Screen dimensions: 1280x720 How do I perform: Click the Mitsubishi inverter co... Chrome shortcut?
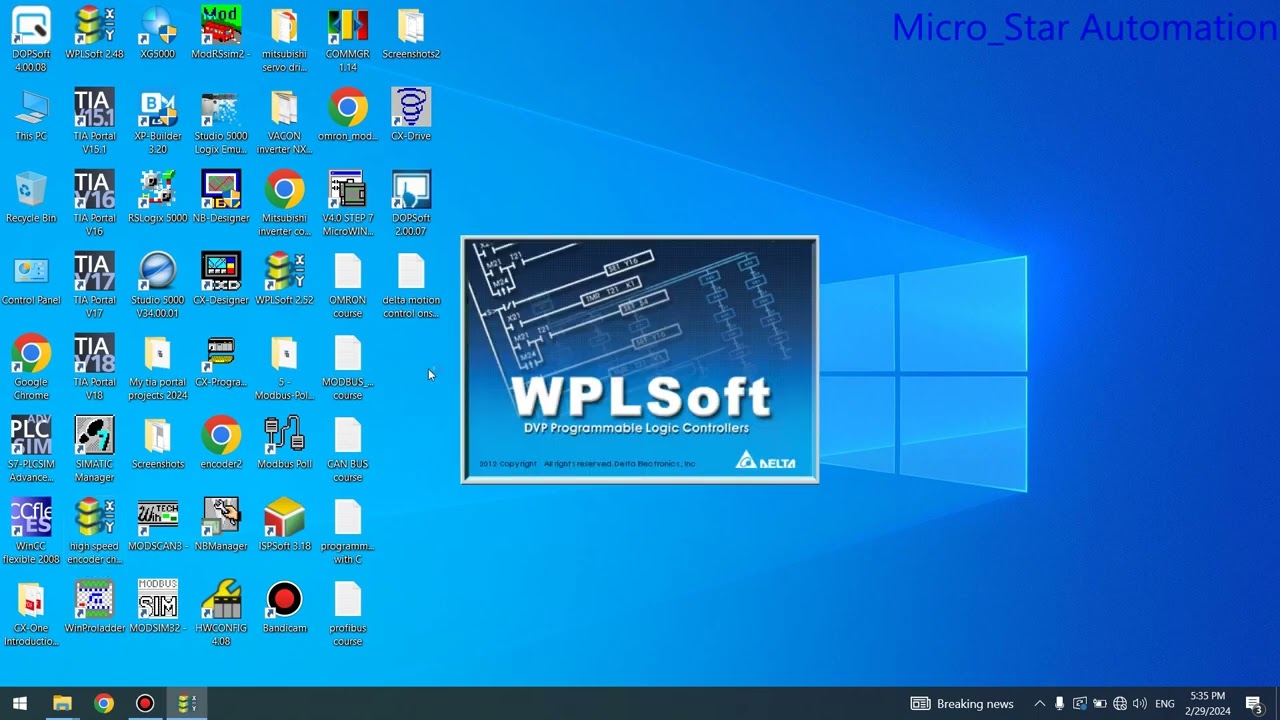click(284, 202)
